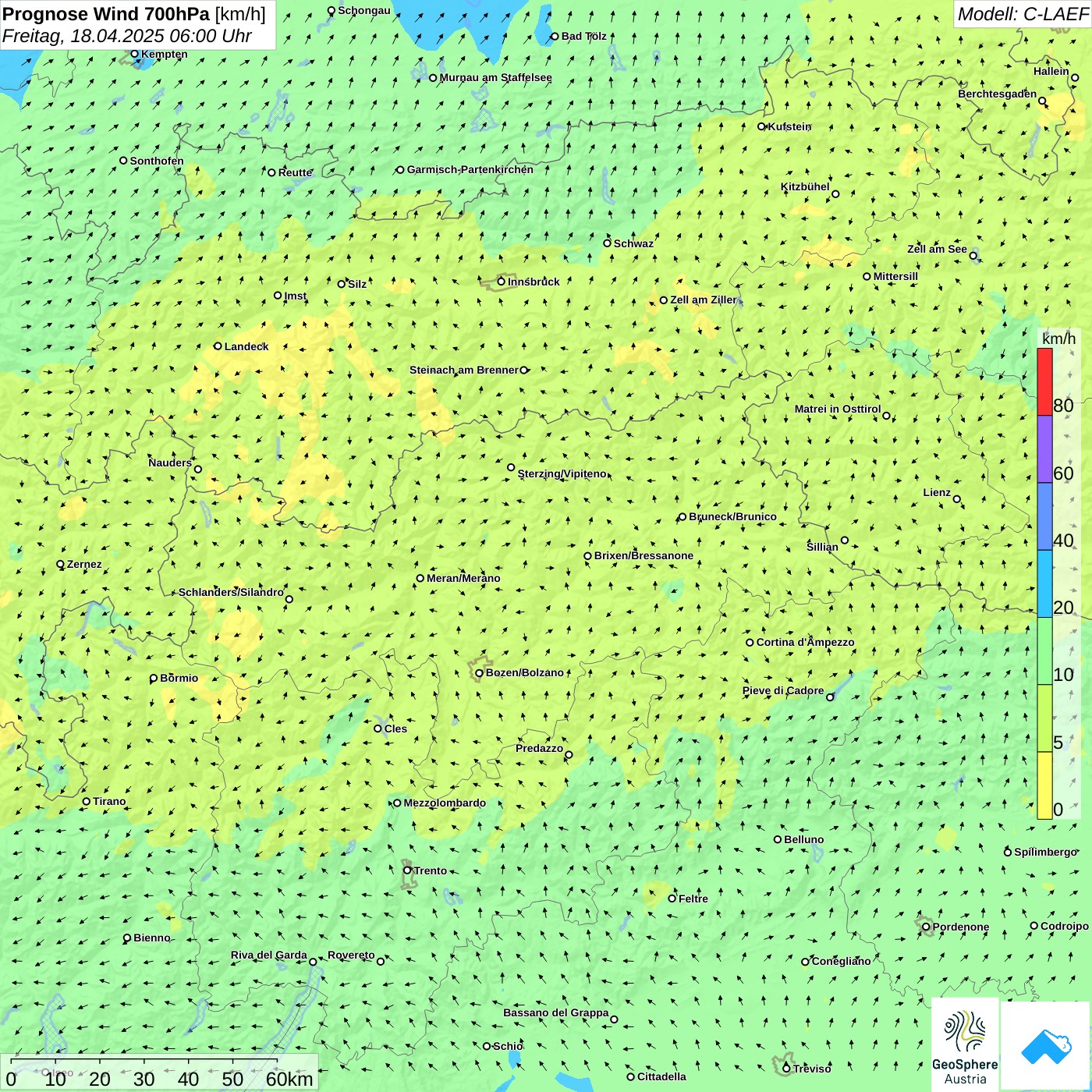Click the Schwaz location marker

[607, 243]
